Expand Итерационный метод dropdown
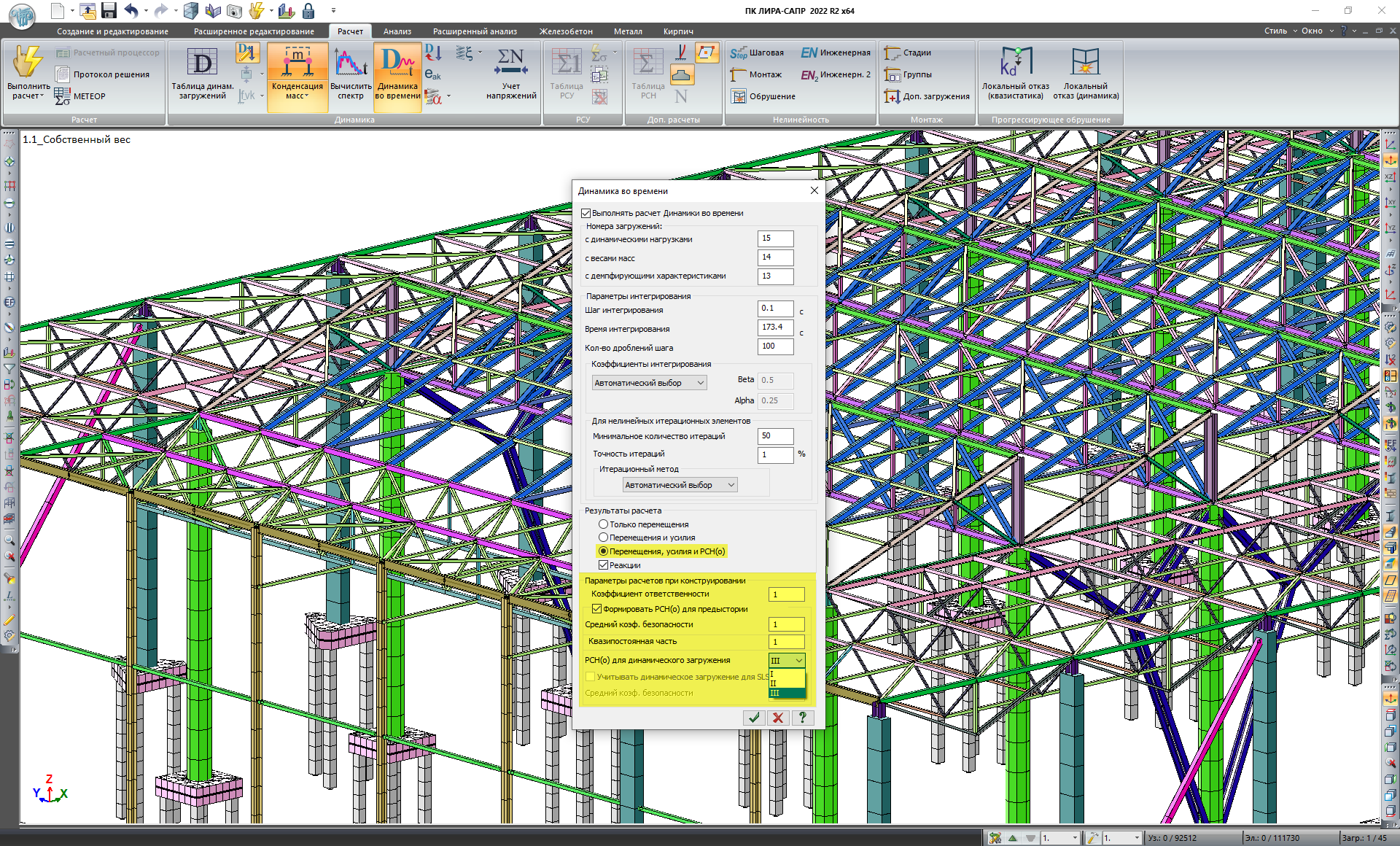This screenshot has width=1400, height=846. point(680,485)
